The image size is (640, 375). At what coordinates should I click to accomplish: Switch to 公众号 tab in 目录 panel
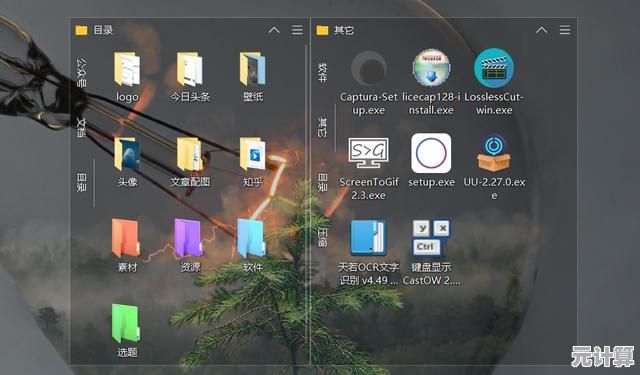tap(81, 73)
